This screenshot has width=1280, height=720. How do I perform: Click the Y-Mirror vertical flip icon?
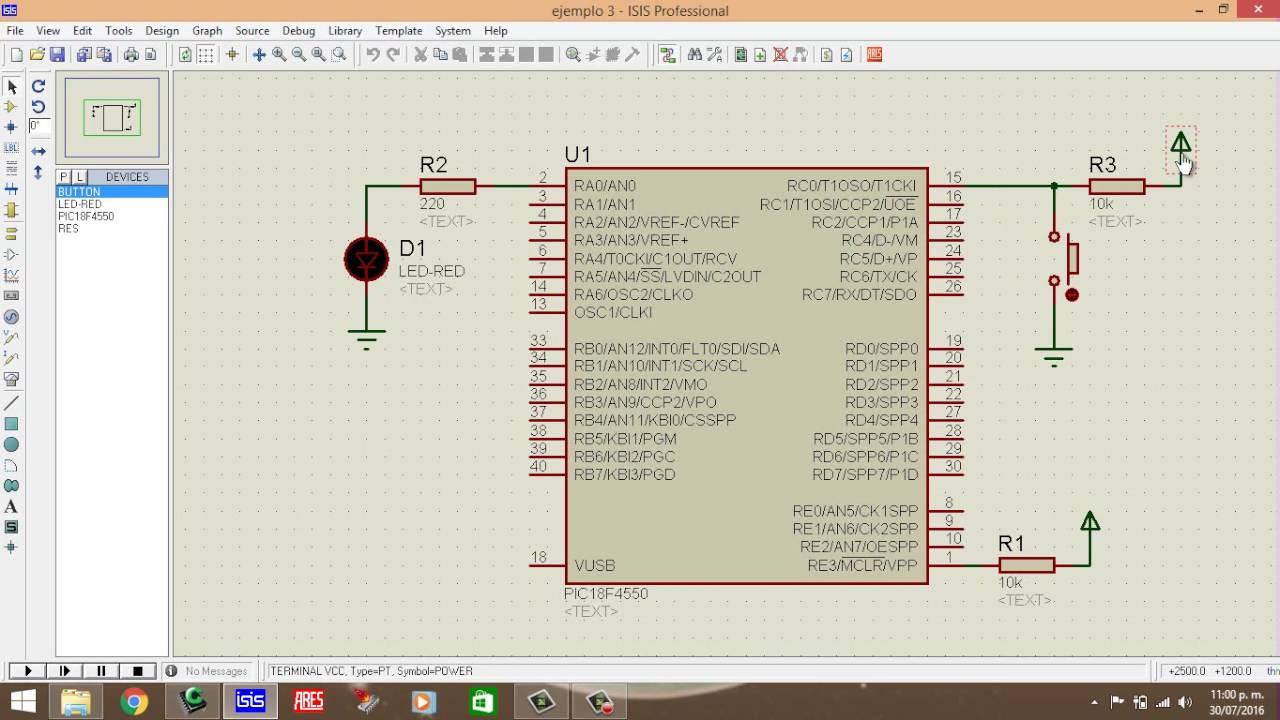tap(38, 172)
